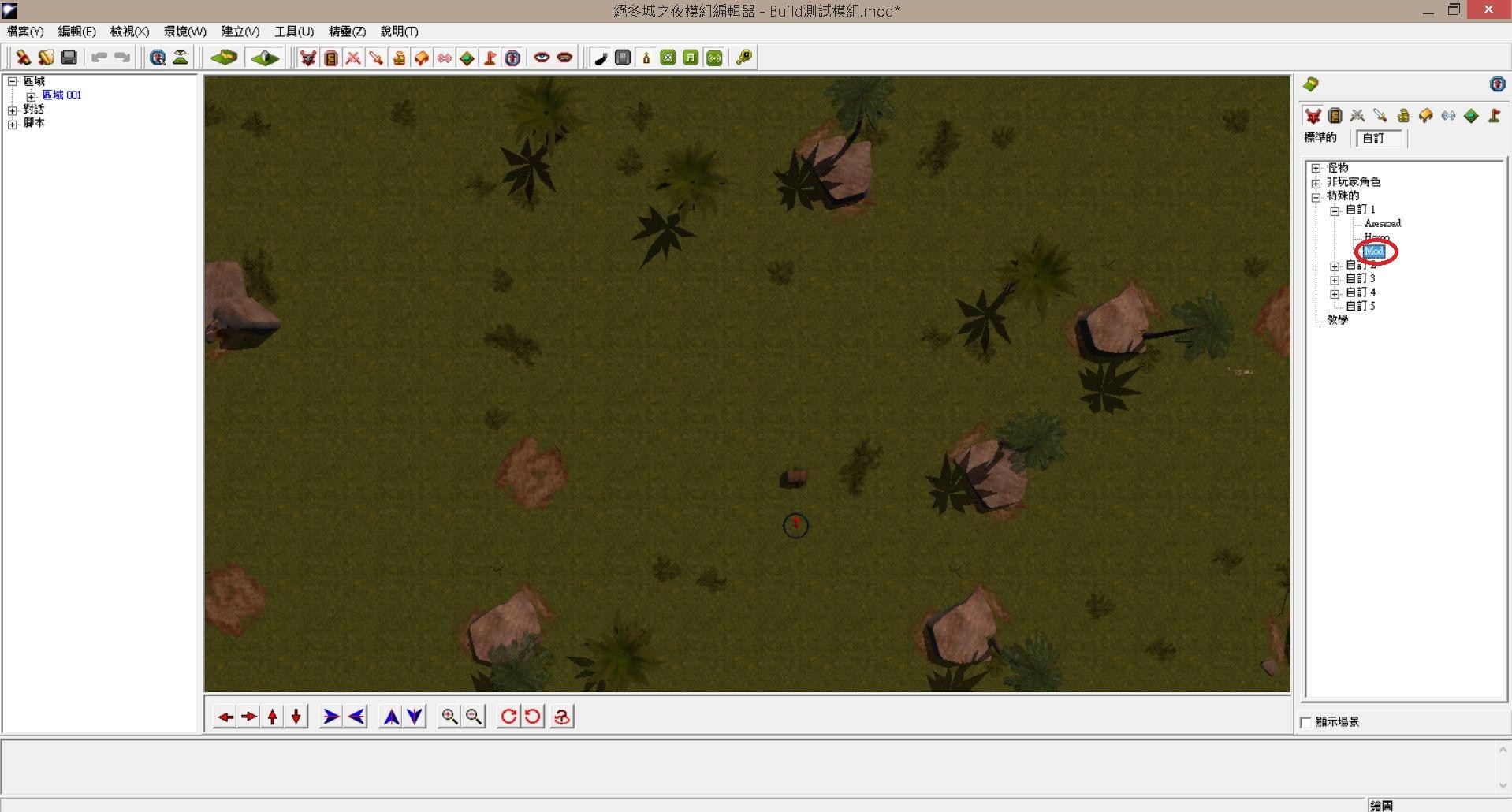Zoom out with the minus magnifier
The height and width of the screenshot is (812, 1512).
pos(474,717)
